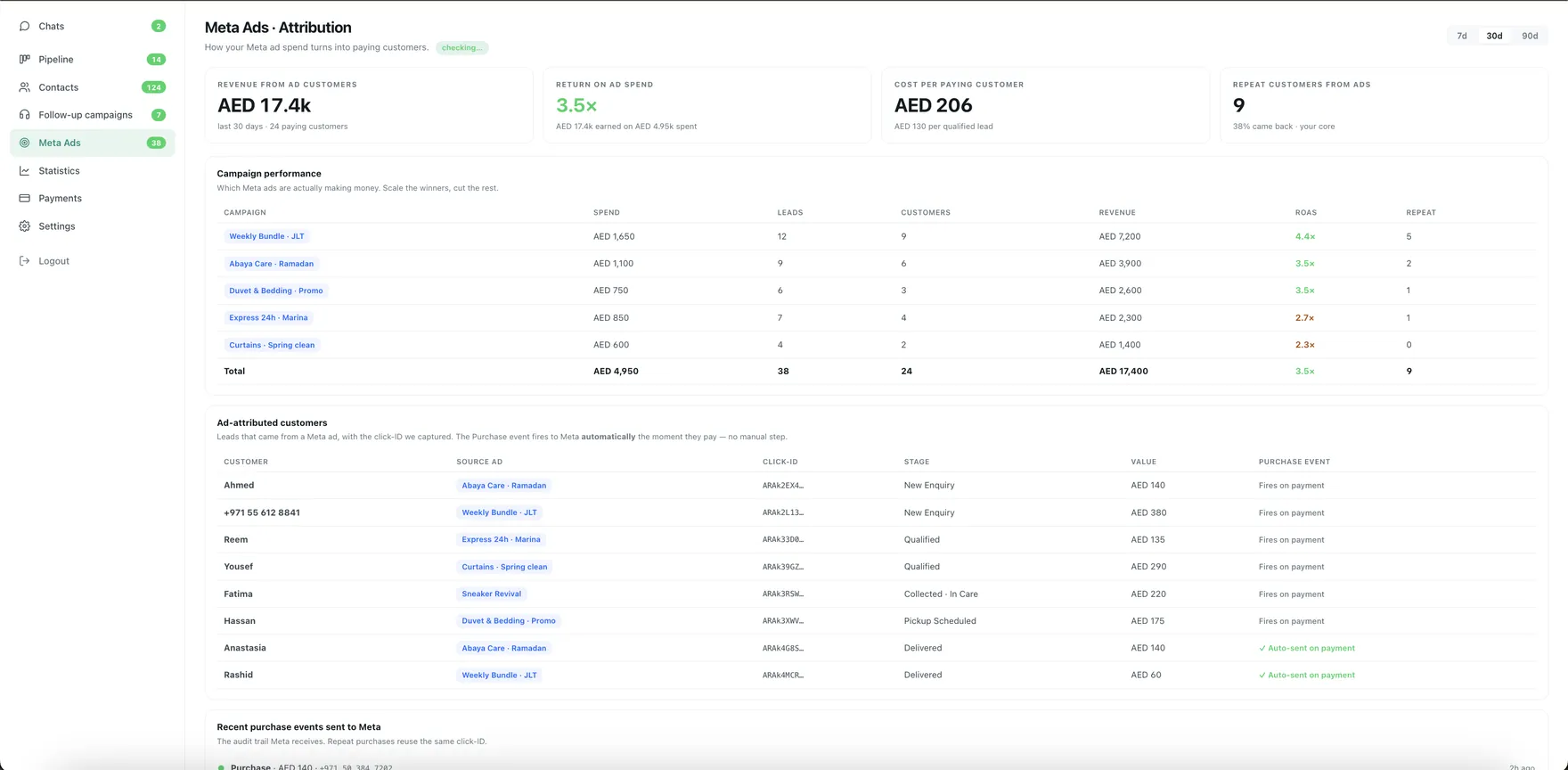Click Hassan's Duvet & Bedding · Promo source tag
The width and height of the screenshot is (1568, 770).
tap(509, 621)
